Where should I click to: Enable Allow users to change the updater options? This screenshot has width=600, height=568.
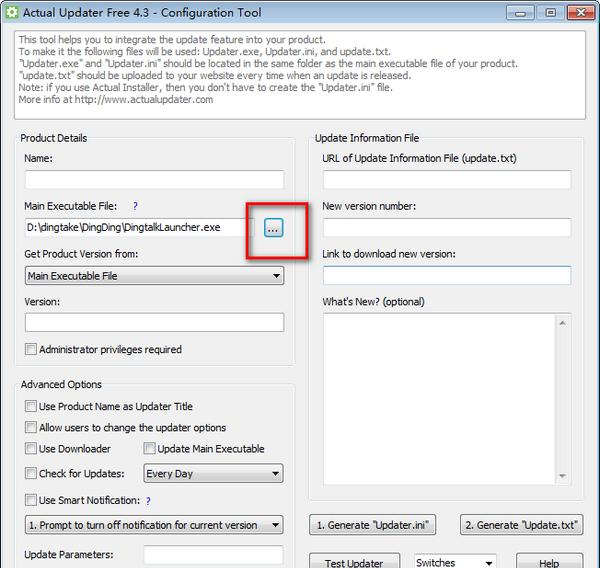point(31,427)
